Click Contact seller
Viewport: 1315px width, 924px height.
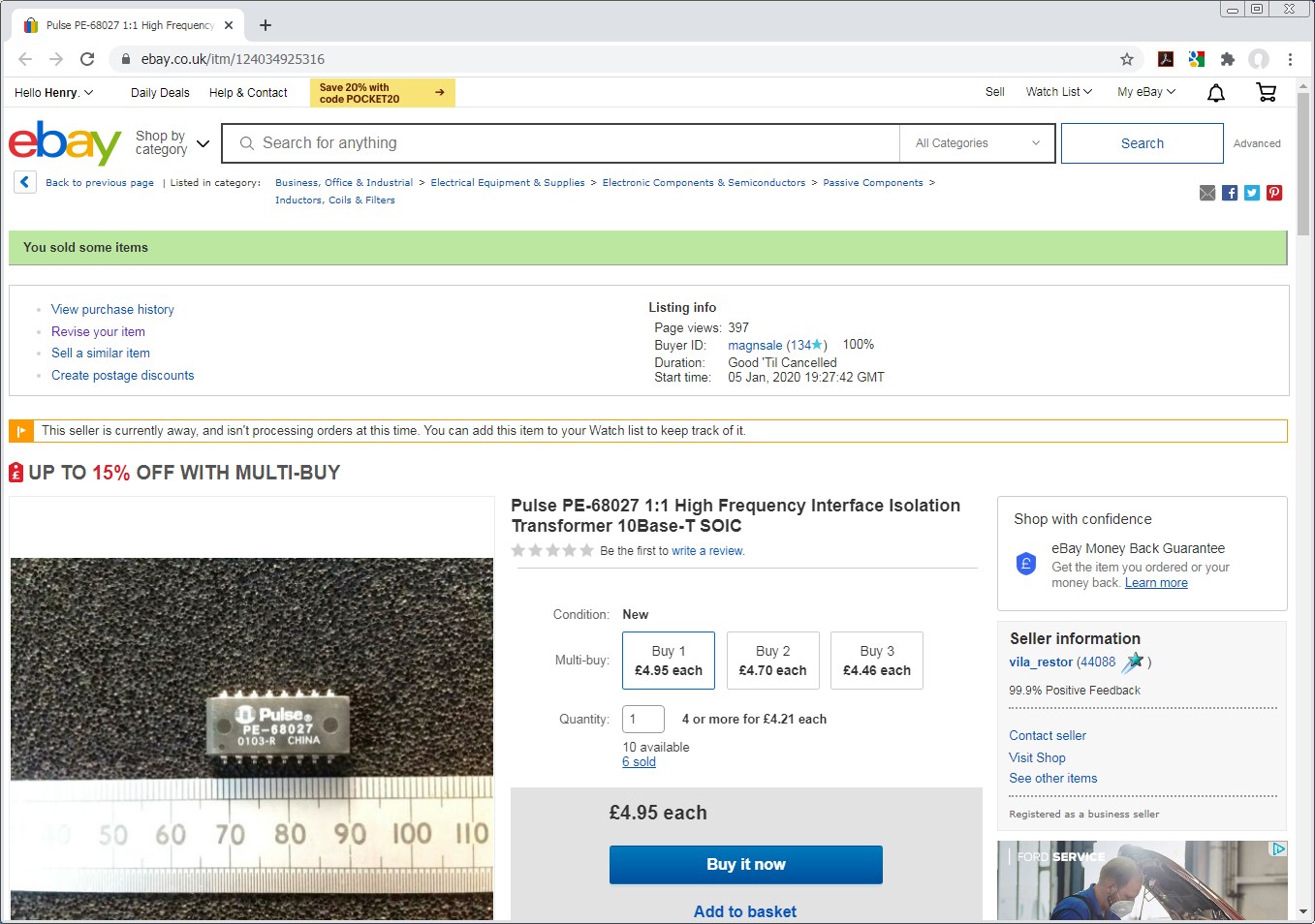pyautogui.click(x=1048, y=736)
